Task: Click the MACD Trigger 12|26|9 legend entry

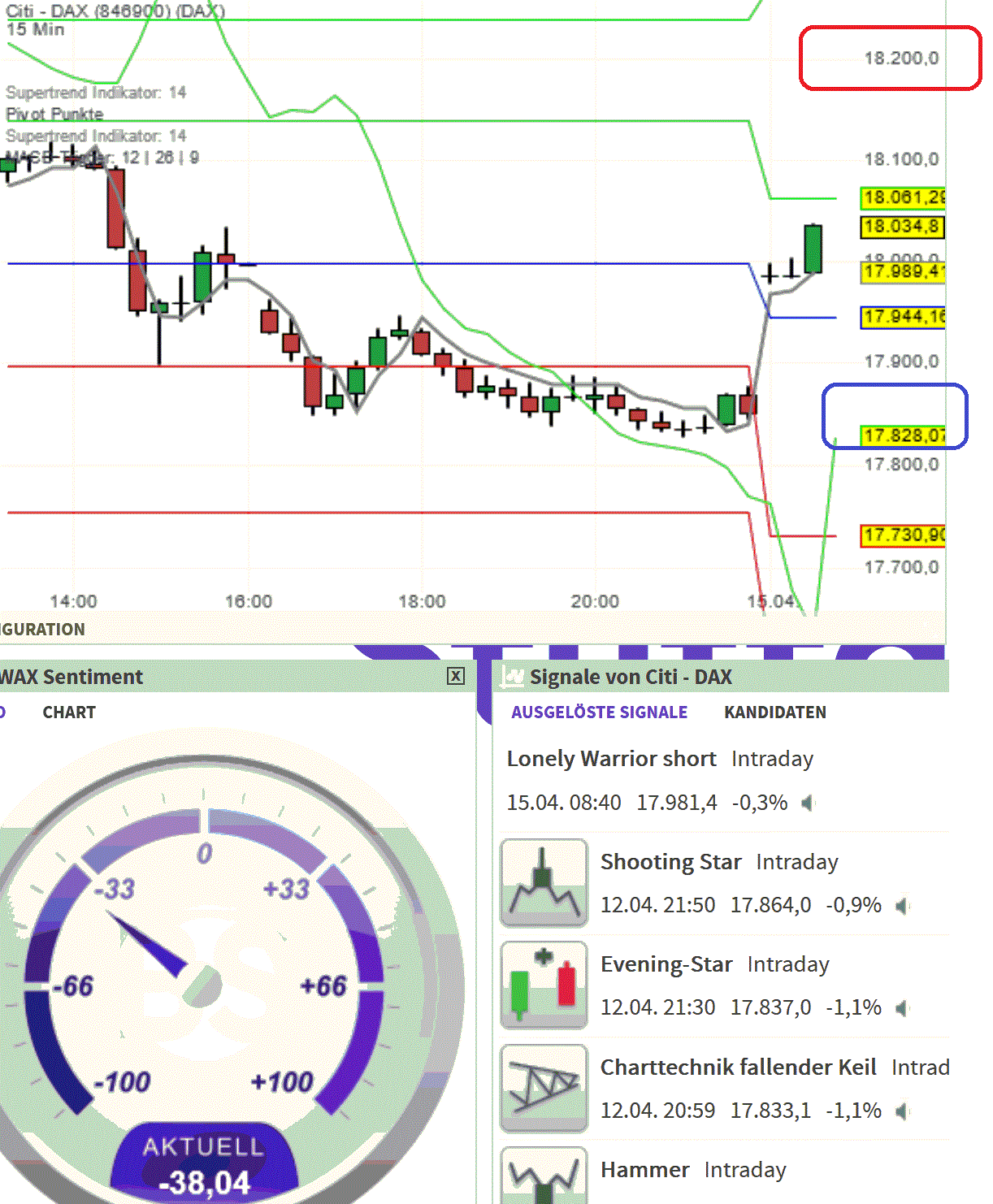Action: pos(103,154)
